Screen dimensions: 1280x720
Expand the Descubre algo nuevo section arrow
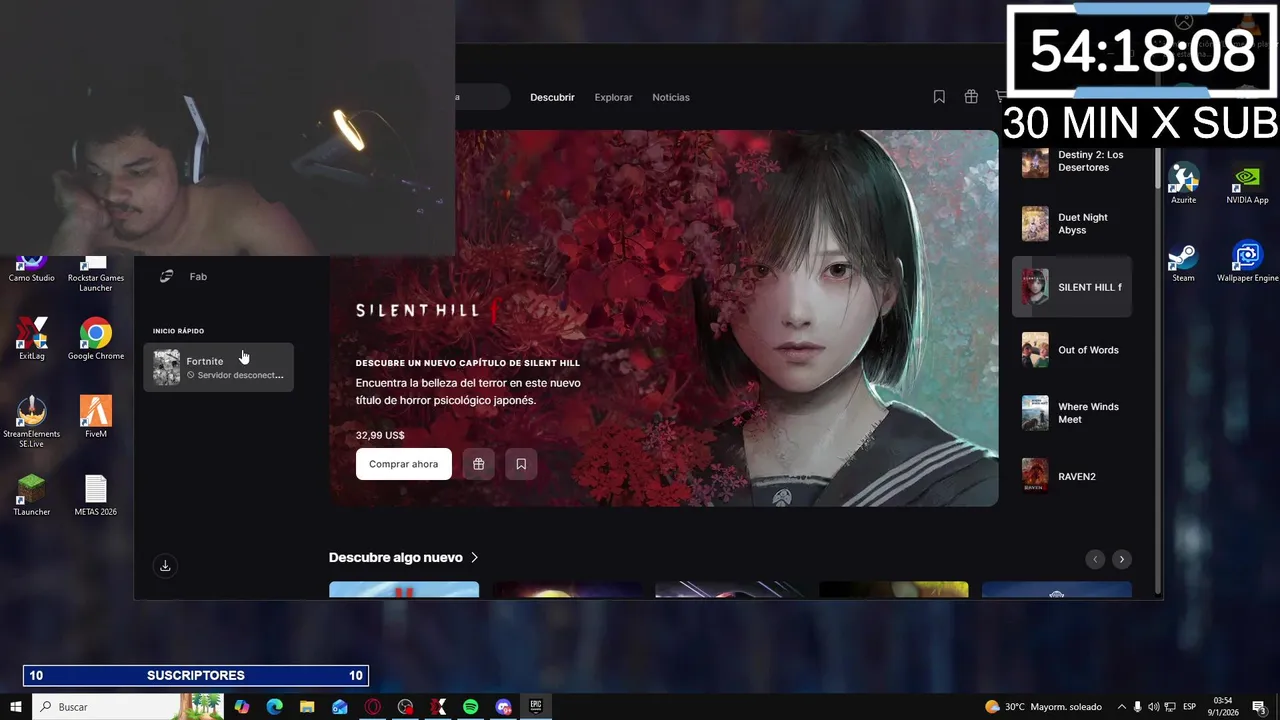(x=475, y=558)
